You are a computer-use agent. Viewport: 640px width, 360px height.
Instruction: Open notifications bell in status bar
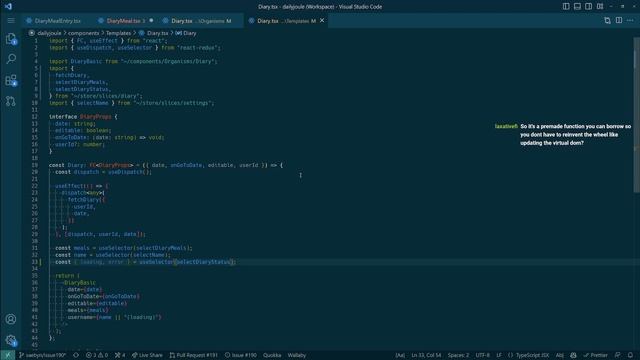click(x=630, y=355)
